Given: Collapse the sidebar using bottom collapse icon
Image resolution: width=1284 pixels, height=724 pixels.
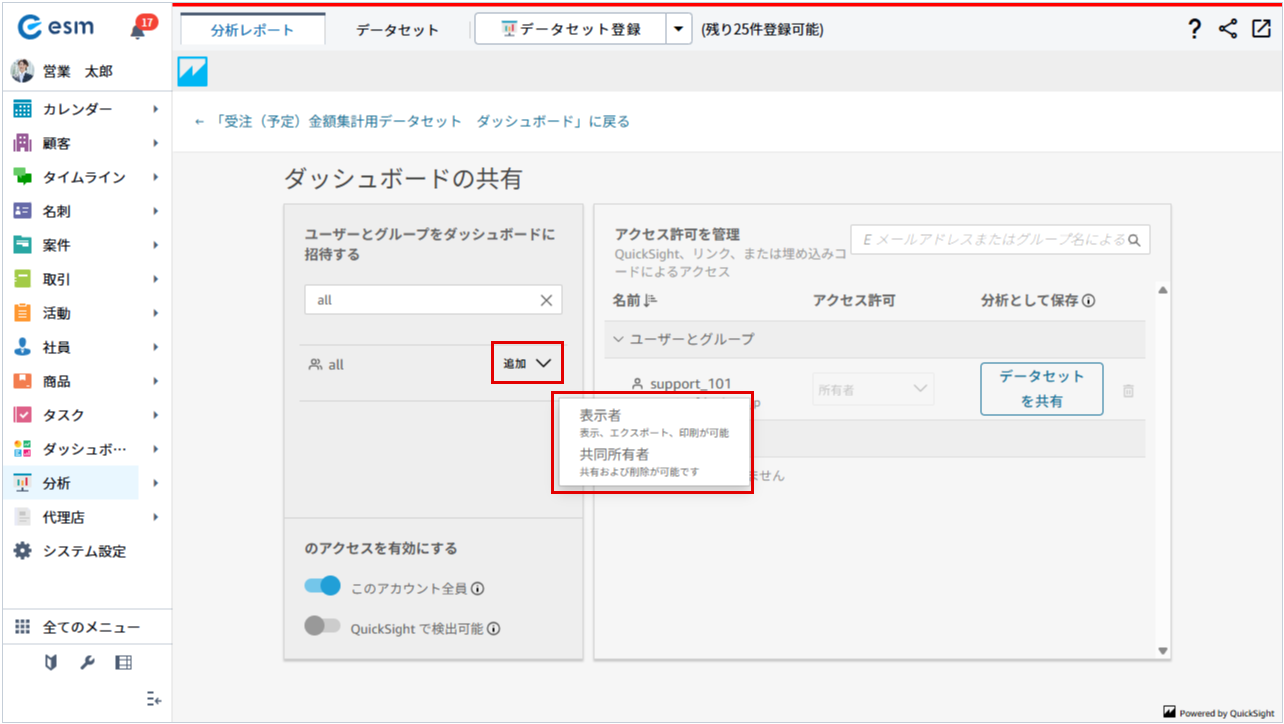Looking at the screenshot, I should click(x=153, y=699).
